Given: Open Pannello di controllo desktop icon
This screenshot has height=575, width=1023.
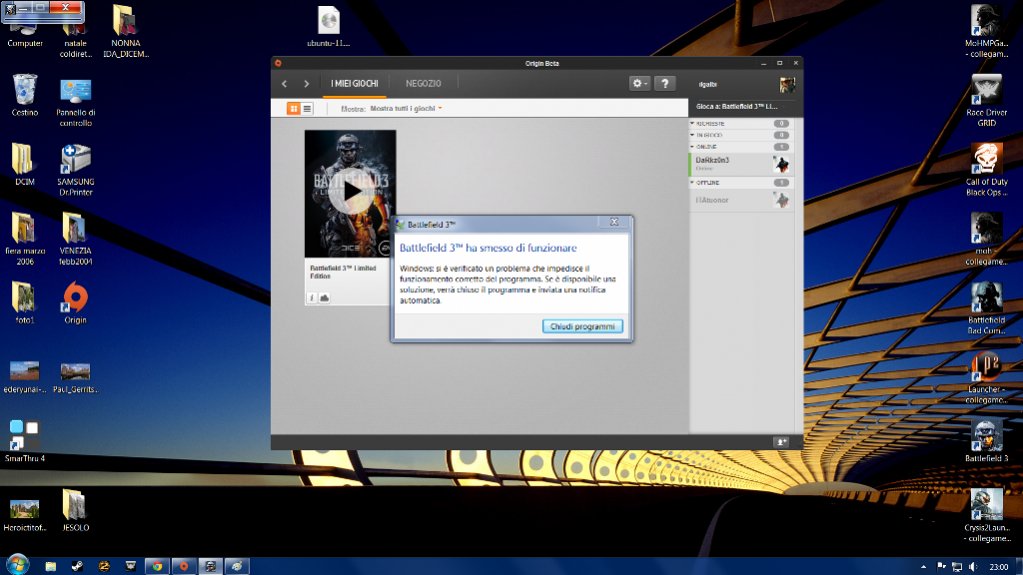Looking at the screenshot, I should tap(76, 102).
